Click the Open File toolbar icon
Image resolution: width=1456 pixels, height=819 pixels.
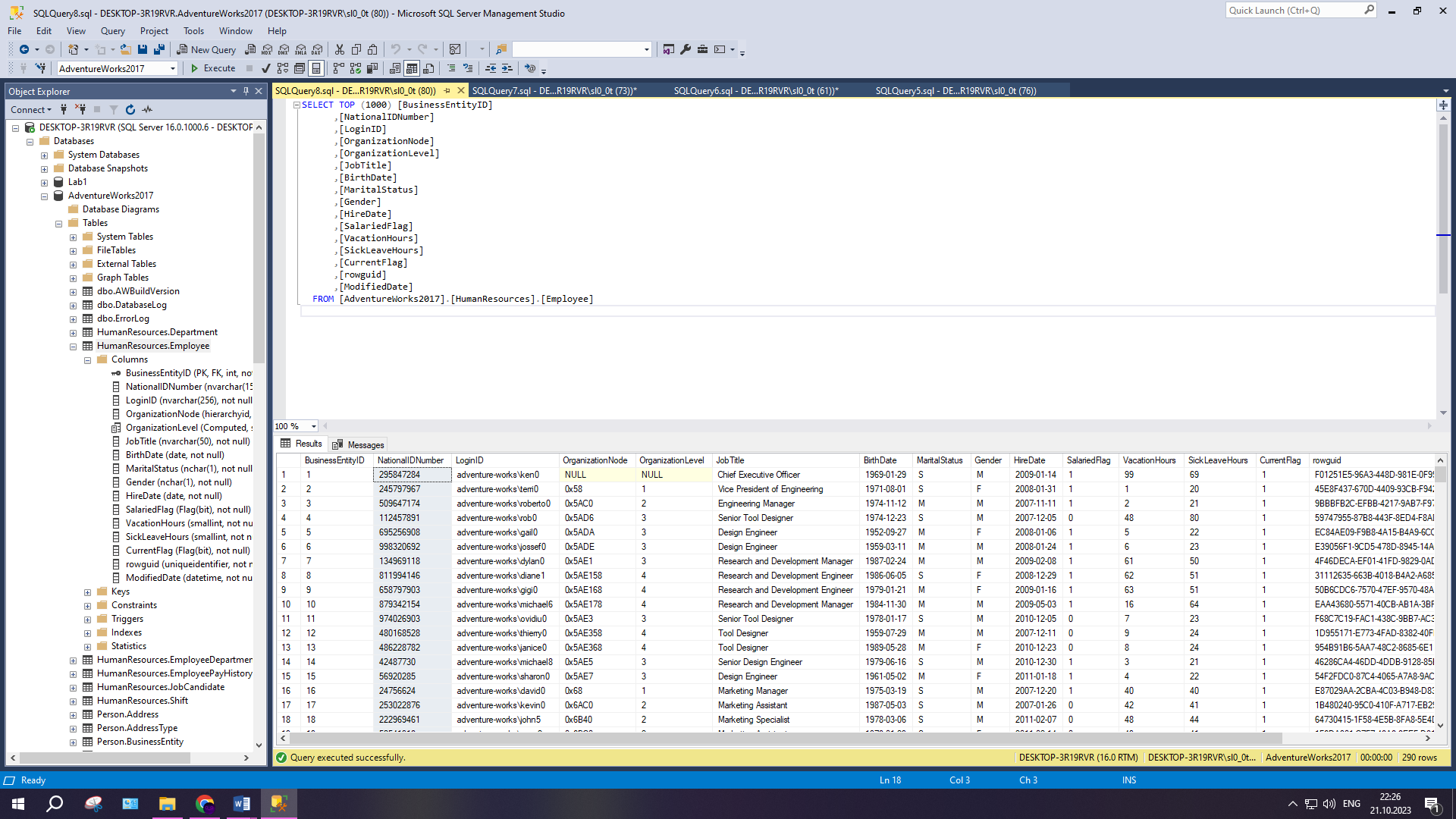click(x=126, y=50)
